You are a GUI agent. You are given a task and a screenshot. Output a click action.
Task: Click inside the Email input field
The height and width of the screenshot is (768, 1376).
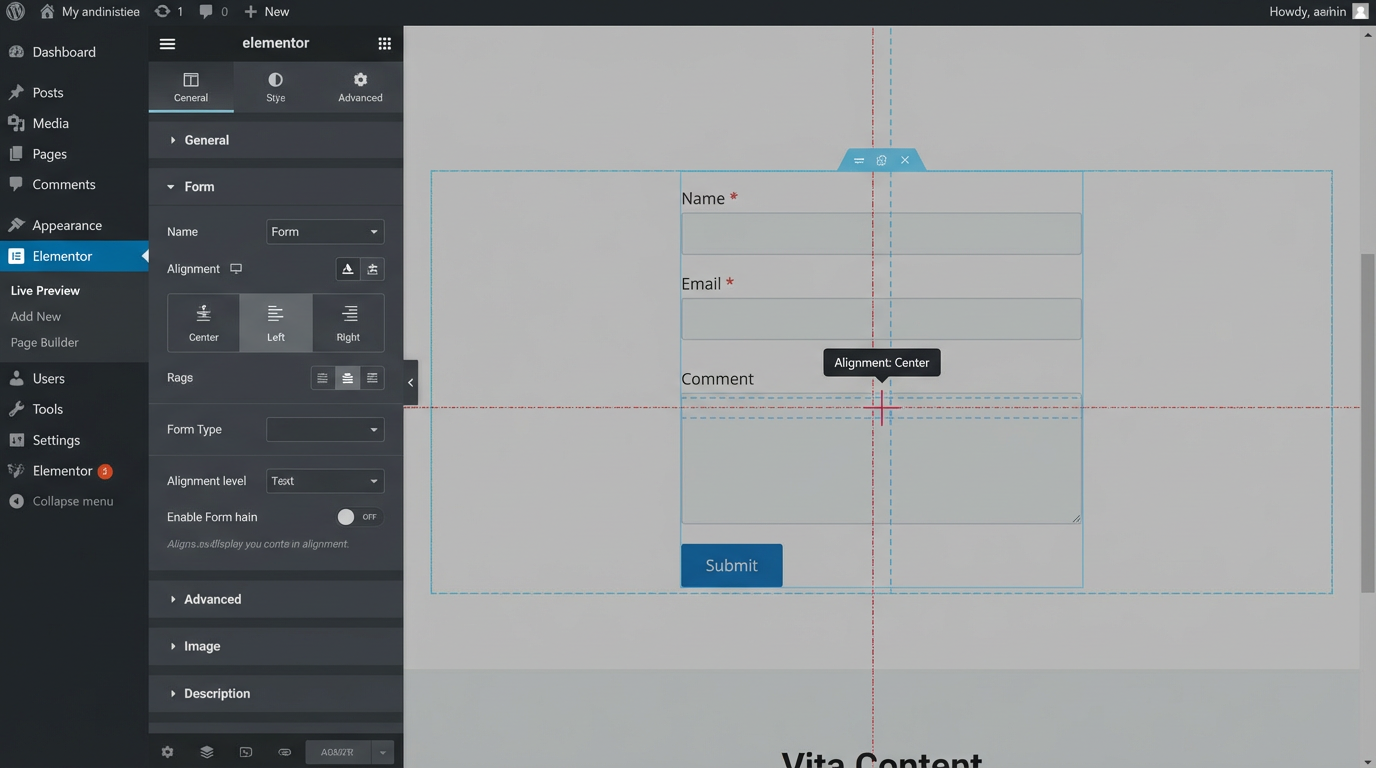pos(880,318)
